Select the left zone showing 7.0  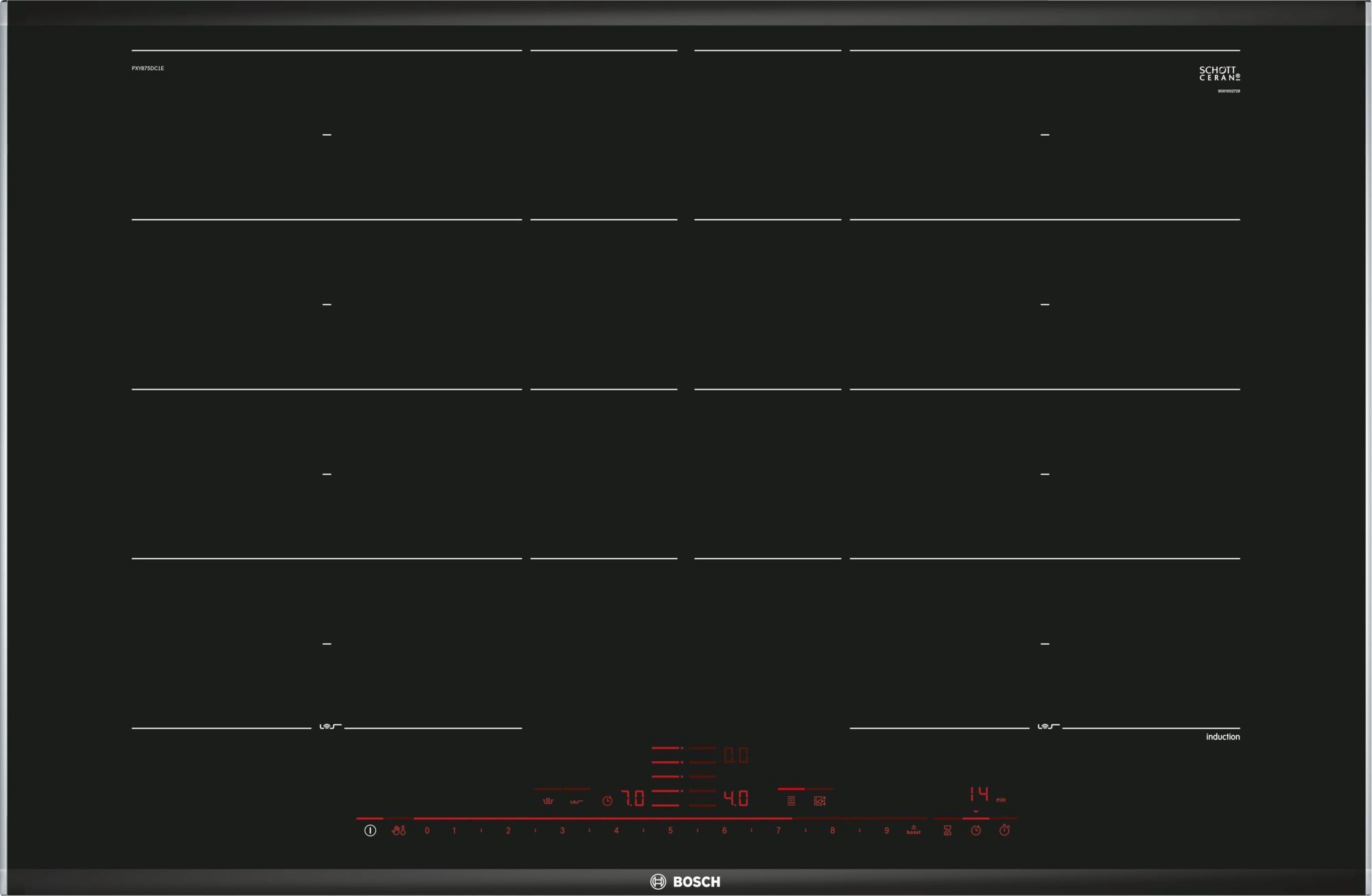[x=632, y=799]
